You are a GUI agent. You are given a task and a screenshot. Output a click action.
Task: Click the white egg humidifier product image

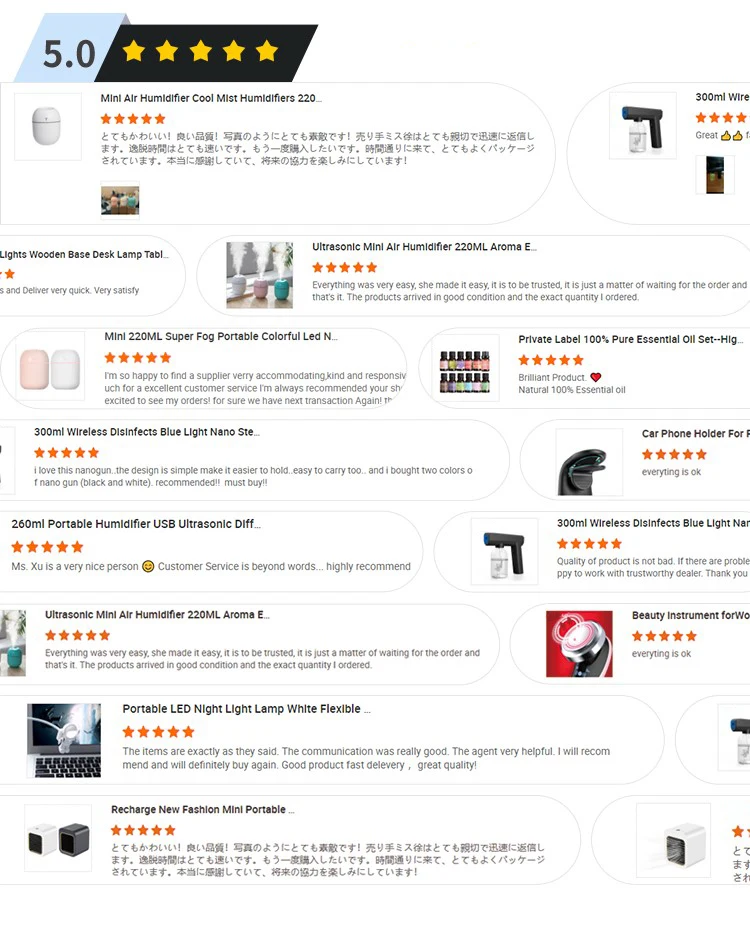click(48, 126)
